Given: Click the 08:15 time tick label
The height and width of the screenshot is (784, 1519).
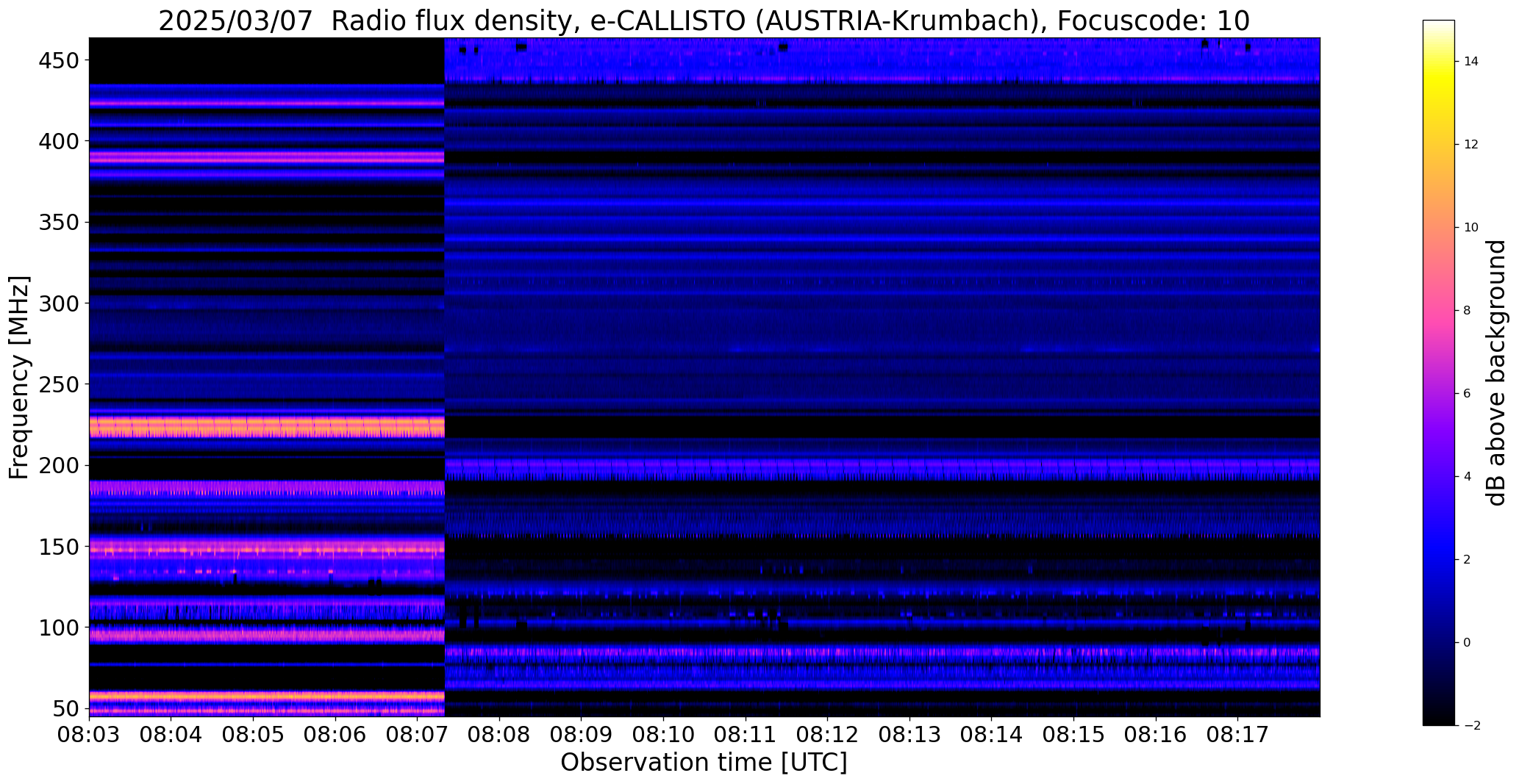Looking at the screenshot, I should click(1073, 735).
